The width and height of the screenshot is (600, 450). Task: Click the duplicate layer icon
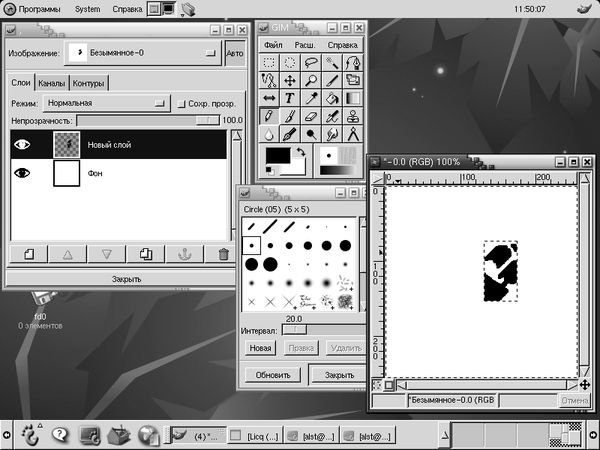[146, 254]
